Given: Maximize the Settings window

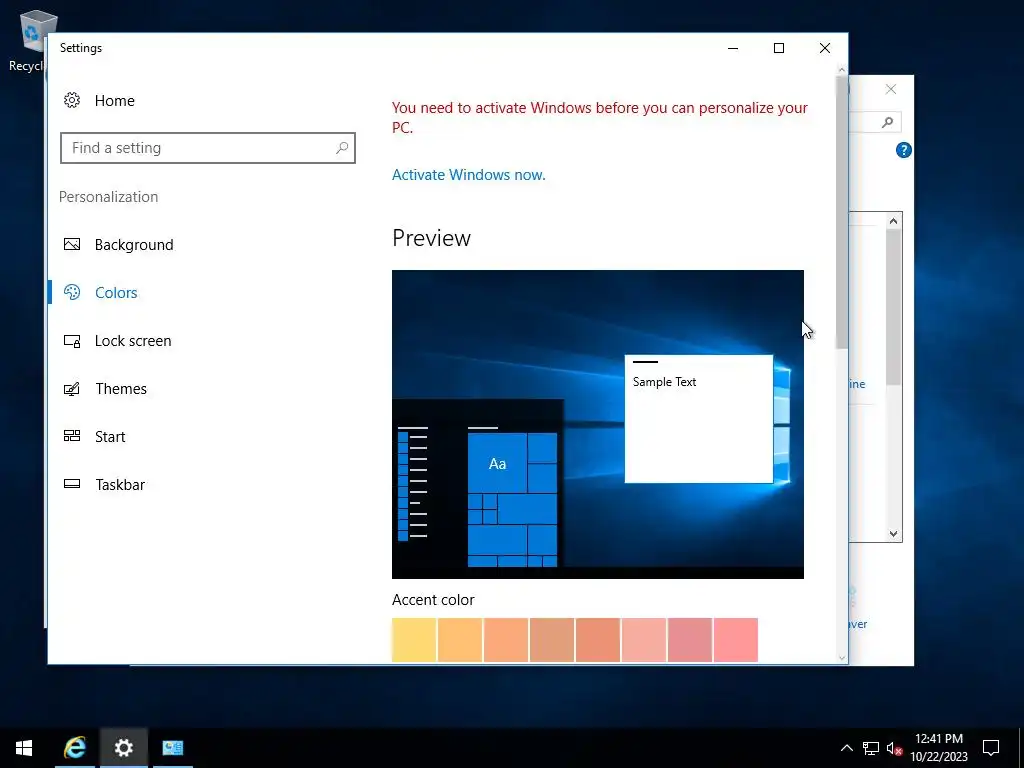Looking at the screenshot, I should coord(778,48).
